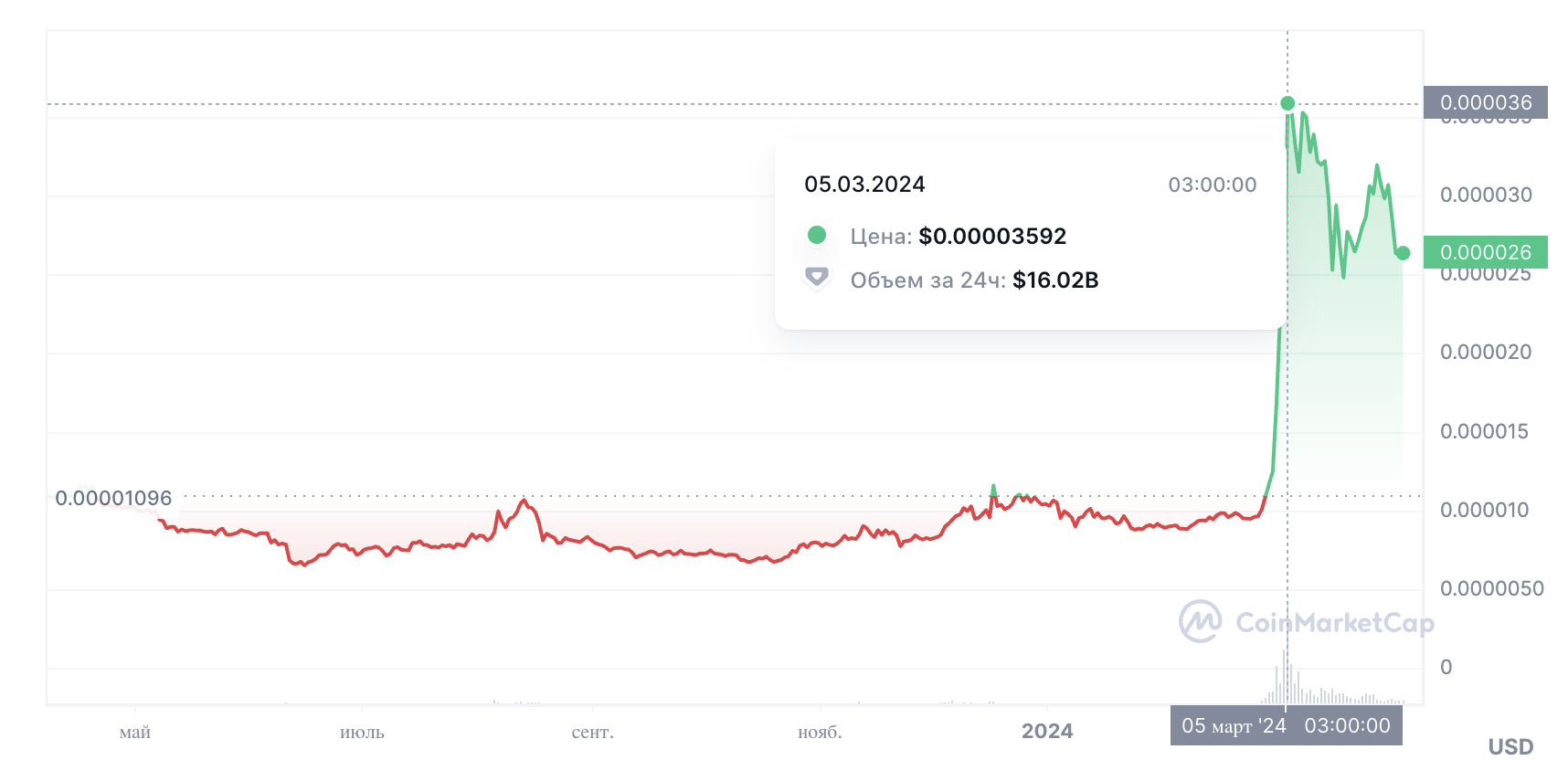Click the 0.000015 y-axis label
This screenshot has height=771, width=1568.
pos(1484,431)
